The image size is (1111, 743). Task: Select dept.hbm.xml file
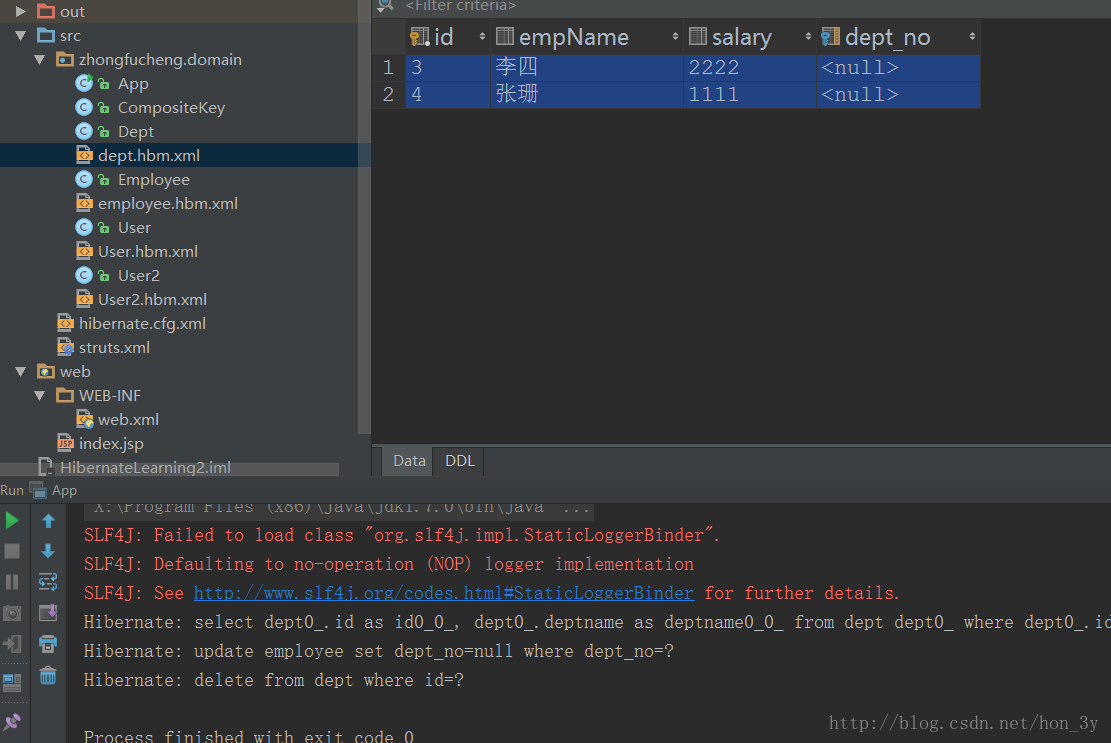pyautogui.click(x=148, y=155)
